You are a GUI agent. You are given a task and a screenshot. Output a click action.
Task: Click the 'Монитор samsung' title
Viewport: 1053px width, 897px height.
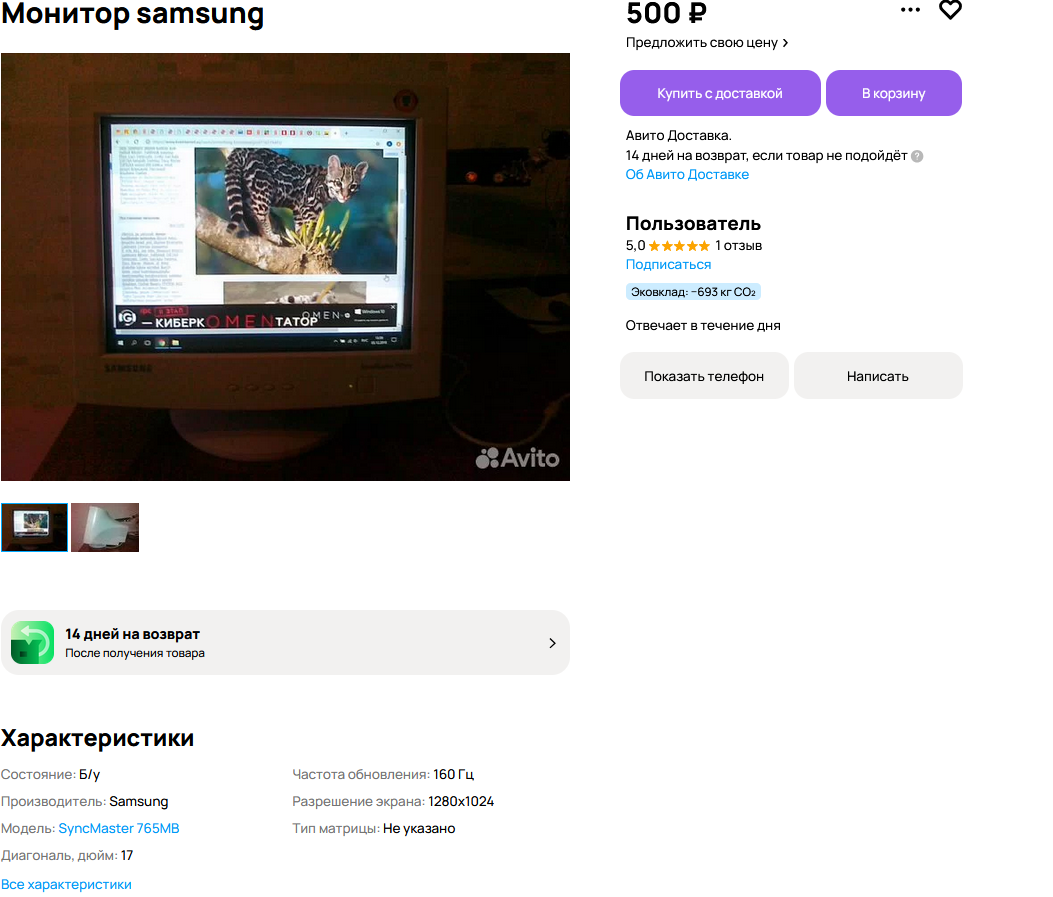point(132,14)
